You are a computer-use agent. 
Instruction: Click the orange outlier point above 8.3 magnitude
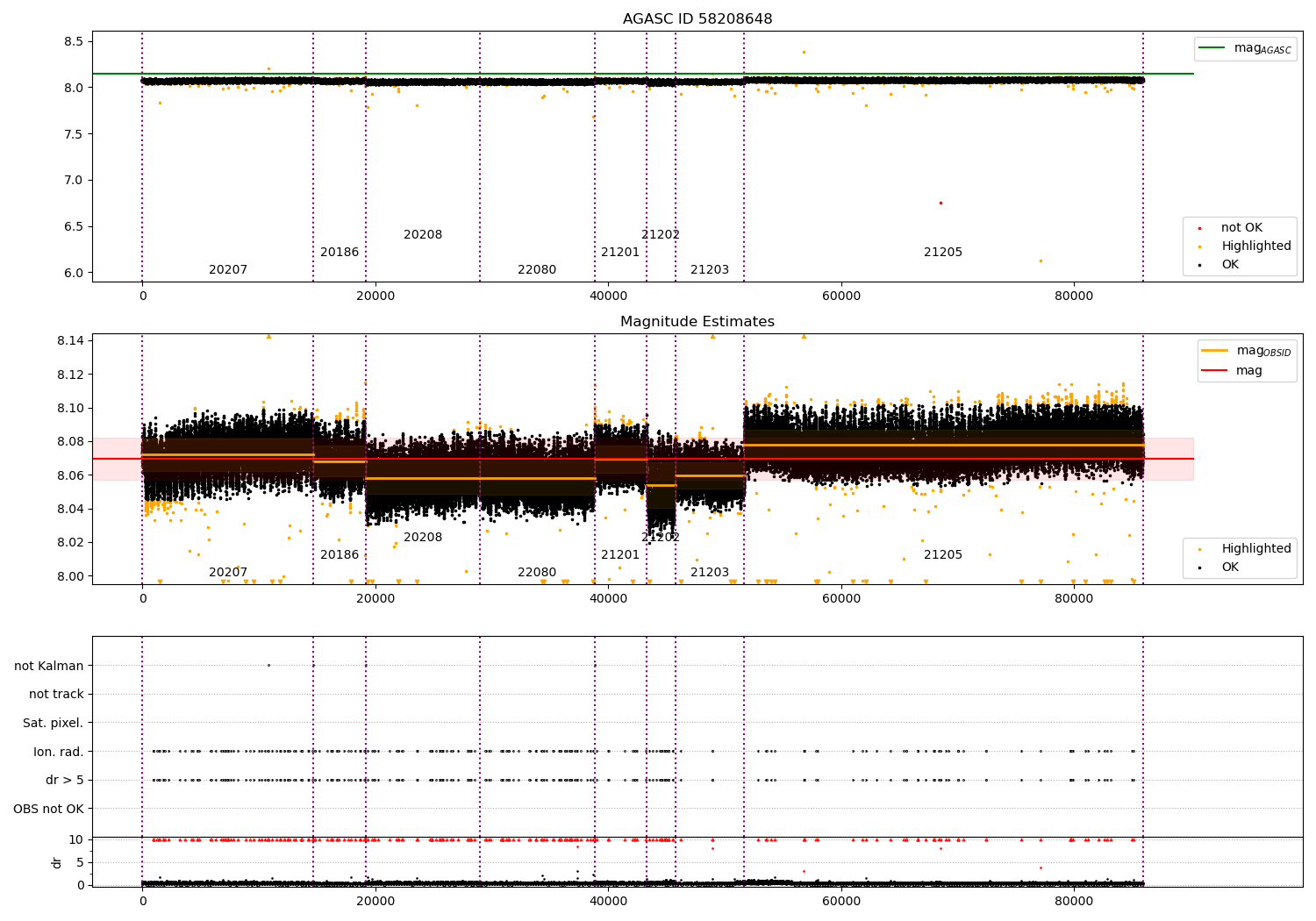click(804, 52)
